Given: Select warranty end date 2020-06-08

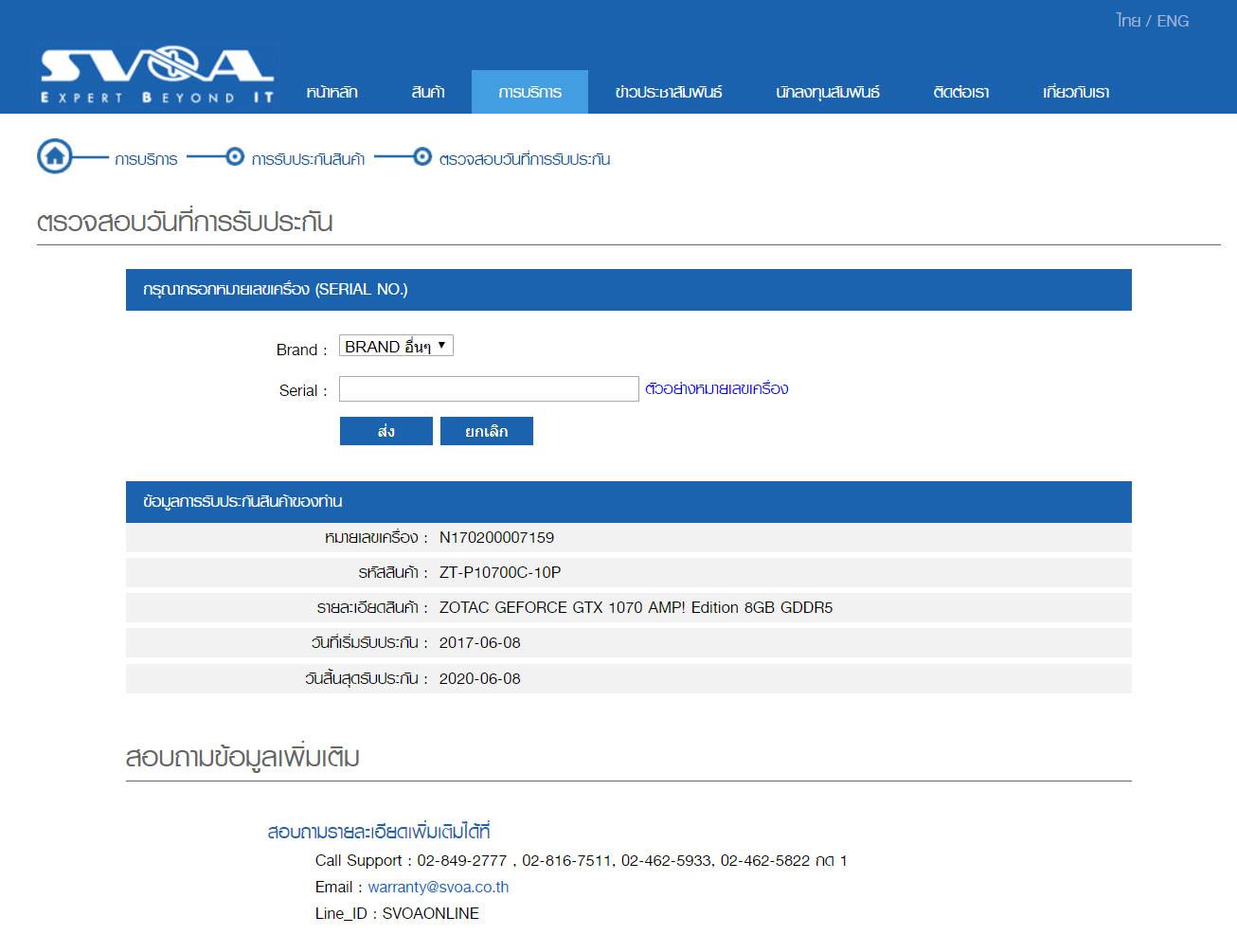Looking at the screenshot, I should pos(480,678).
